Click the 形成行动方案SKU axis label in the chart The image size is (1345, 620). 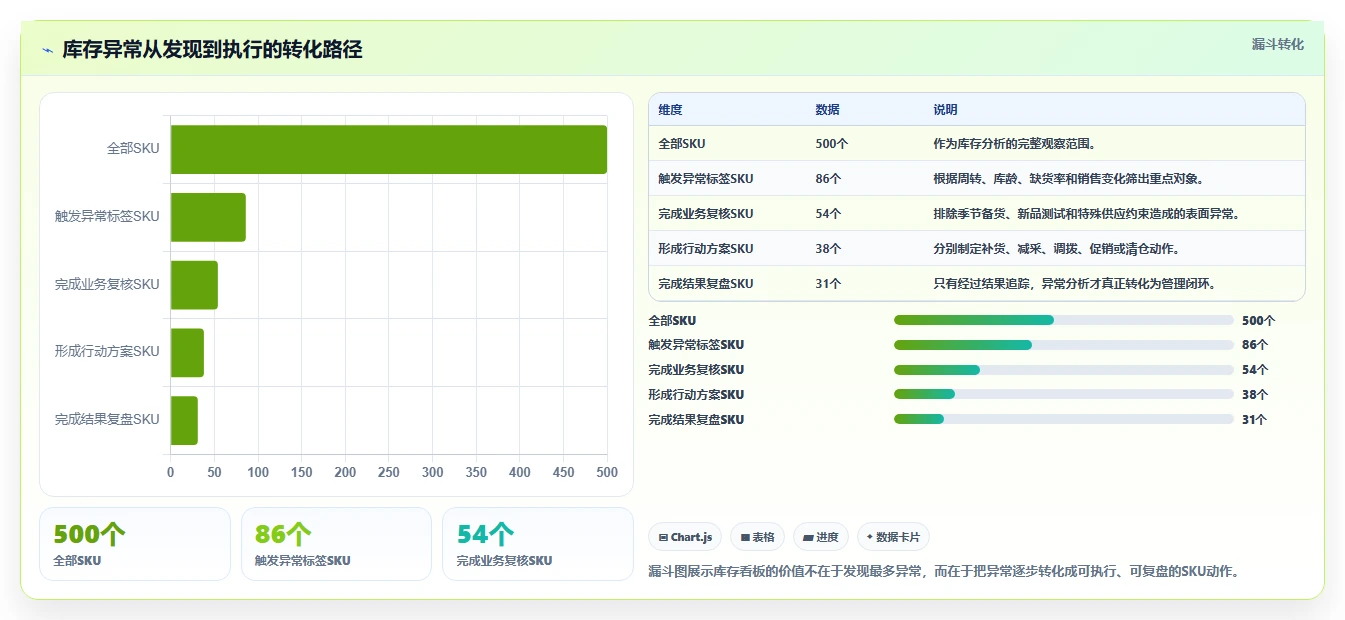[x=107, y=352]
